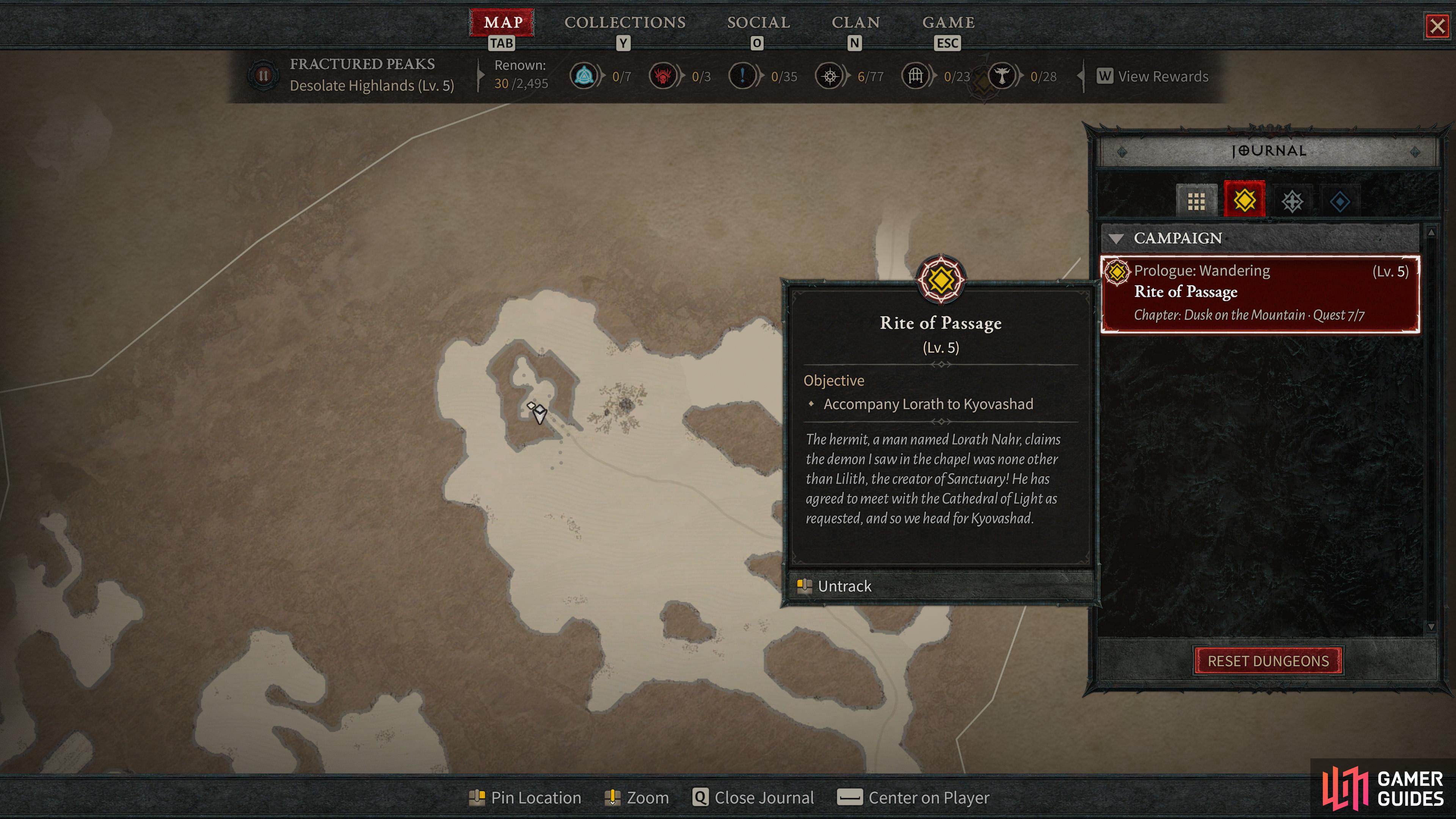Click the Dungeons renown icon

(916, 76)
